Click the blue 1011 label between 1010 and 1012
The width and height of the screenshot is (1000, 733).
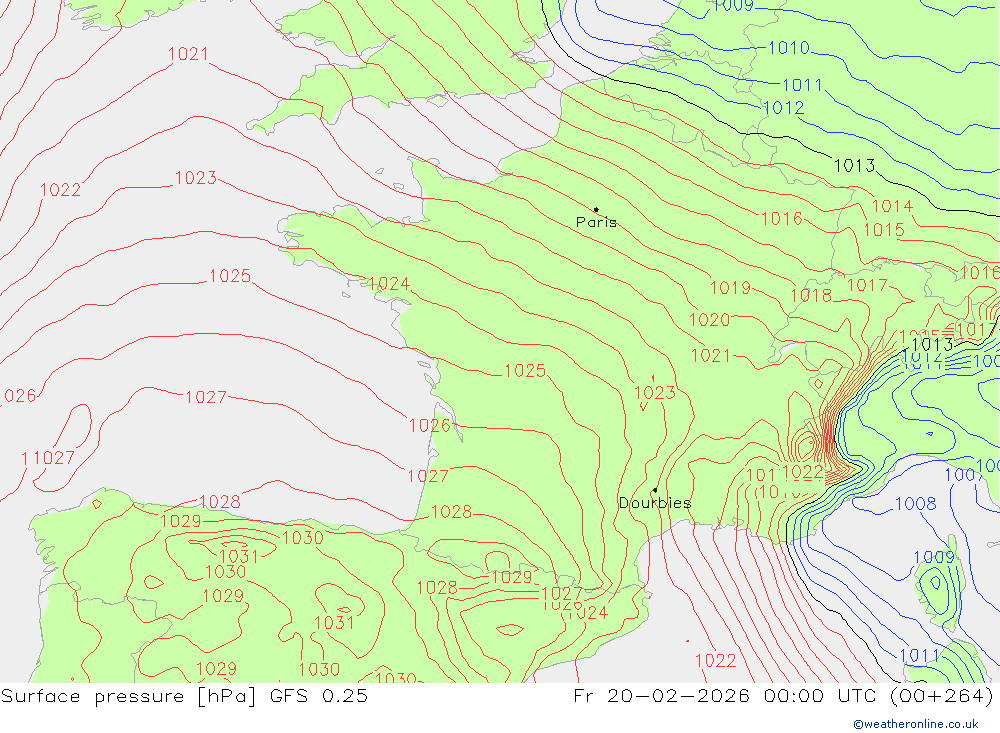802,85
